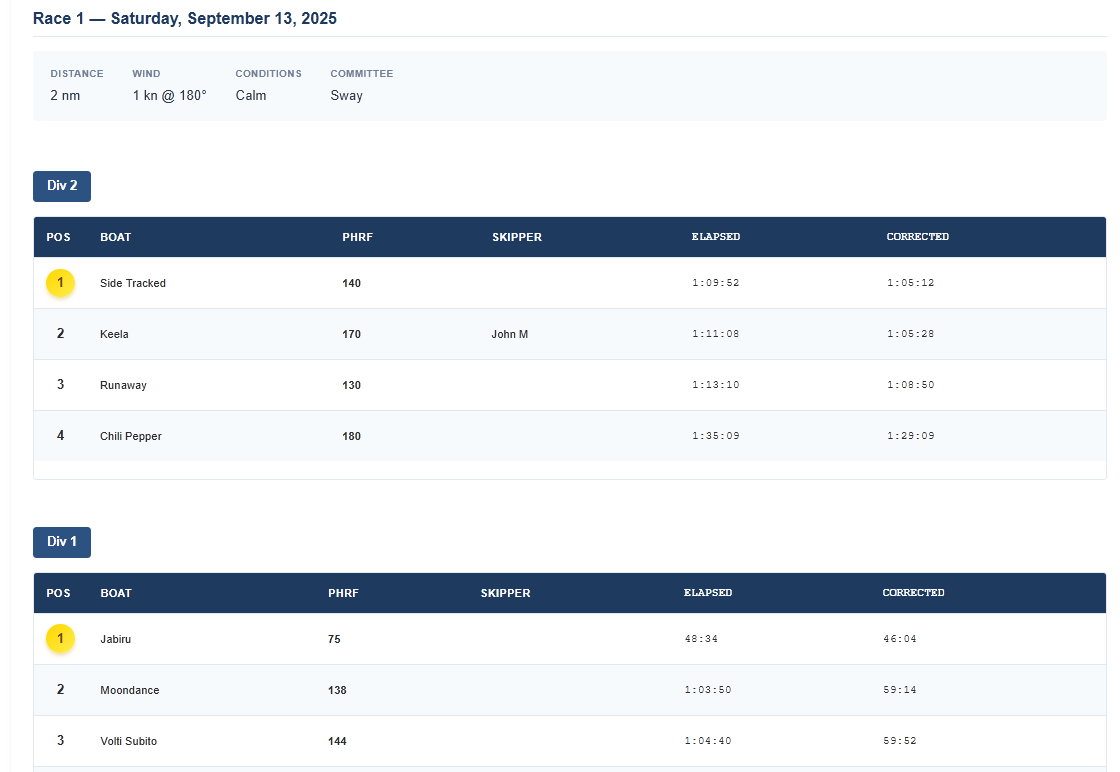Click Jabiru's corrected time 46:04

point(899,639)
